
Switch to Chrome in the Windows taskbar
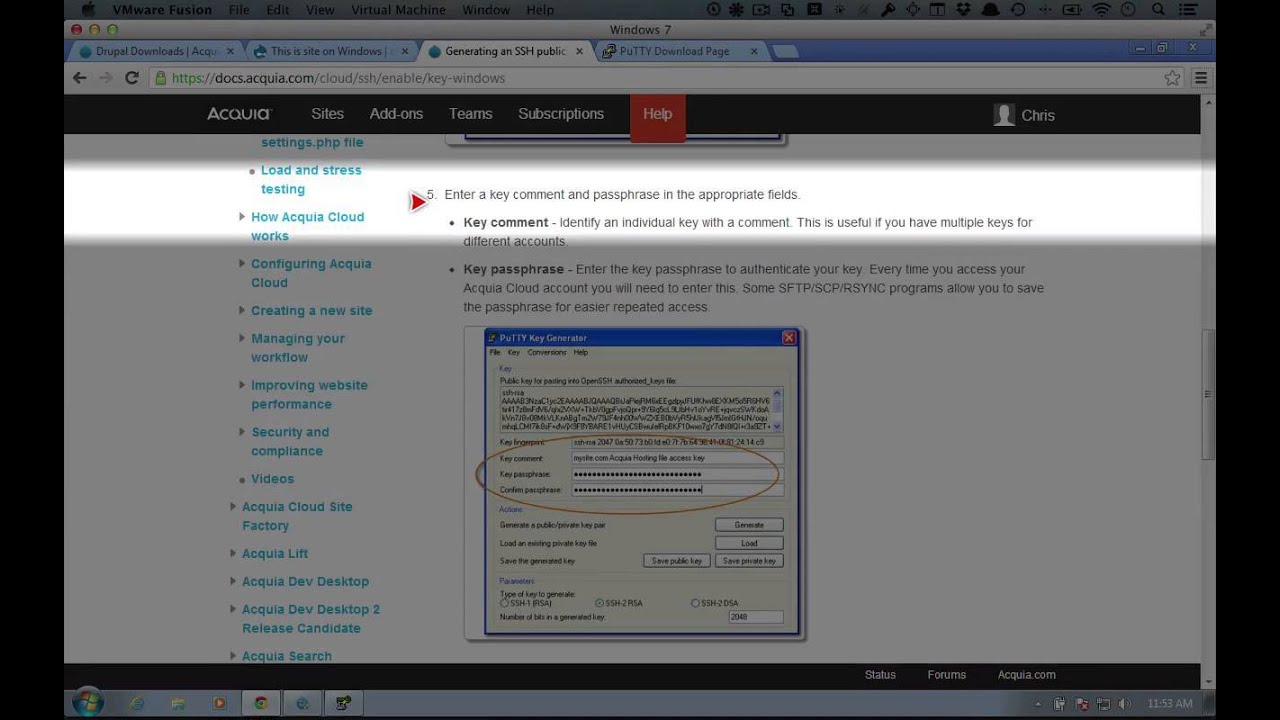[260, 703]
